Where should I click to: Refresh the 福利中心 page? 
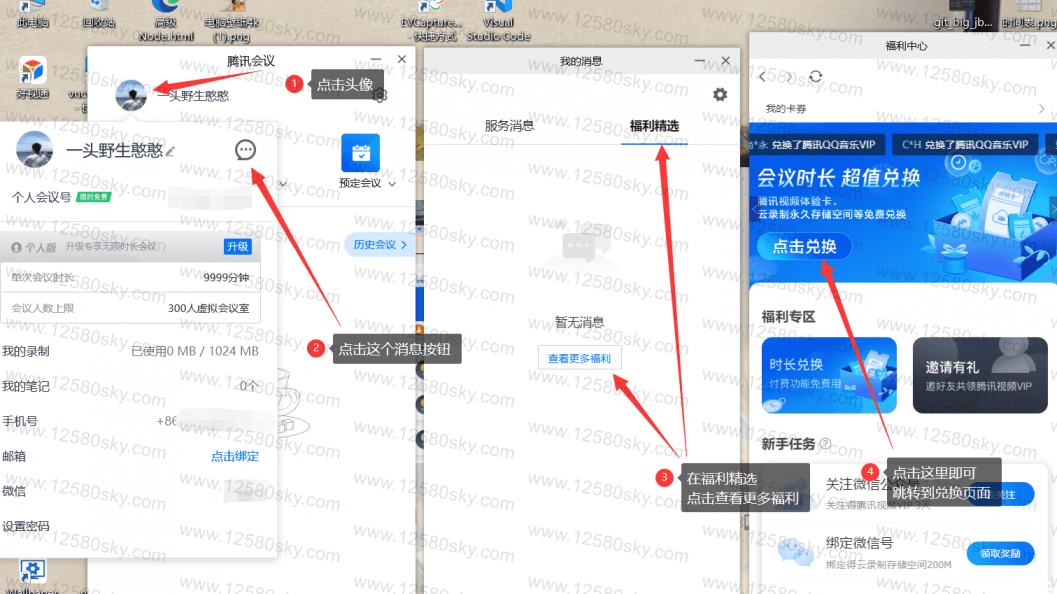coord(816,76)
